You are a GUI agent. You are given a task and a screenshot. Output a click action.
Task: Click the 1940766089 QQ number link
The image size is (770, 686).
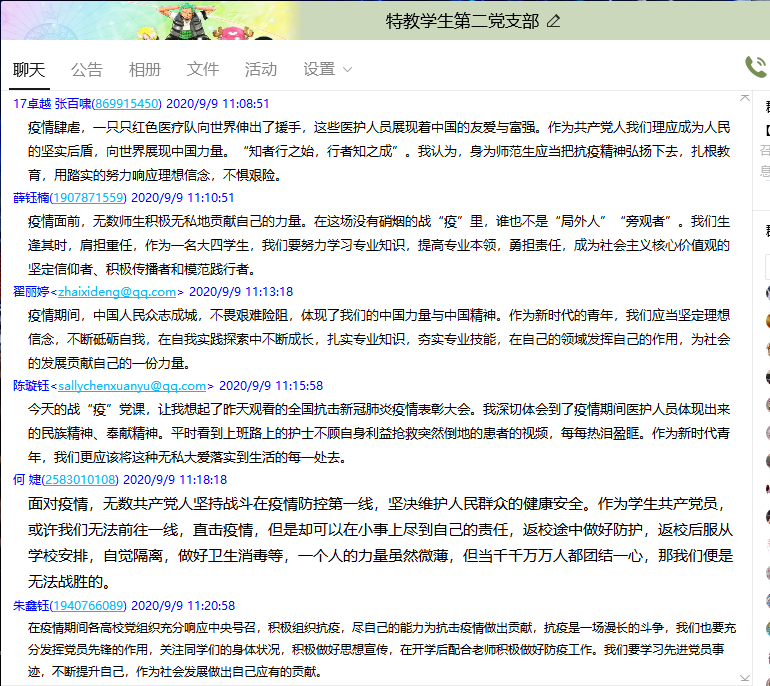(x=92, y=605)
